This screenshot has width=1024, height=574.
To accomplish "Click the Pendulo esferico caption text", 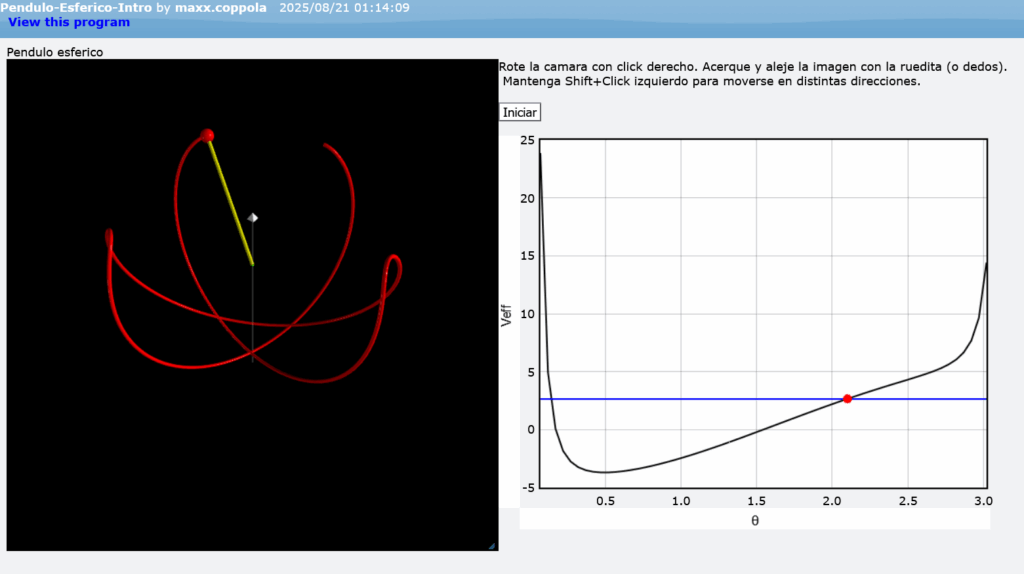I will pos(55,52).
